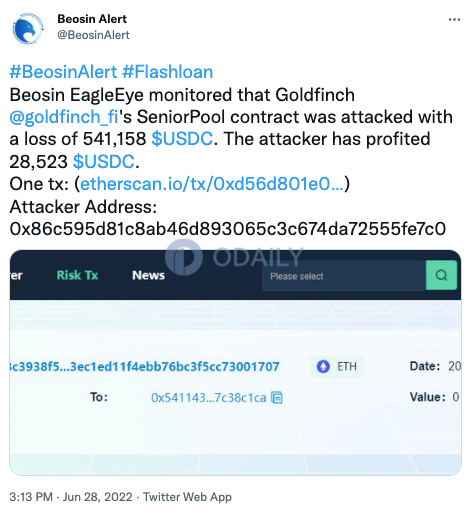
Task: Click the ODAILY watermark logo
Action: tap(234, 257)
